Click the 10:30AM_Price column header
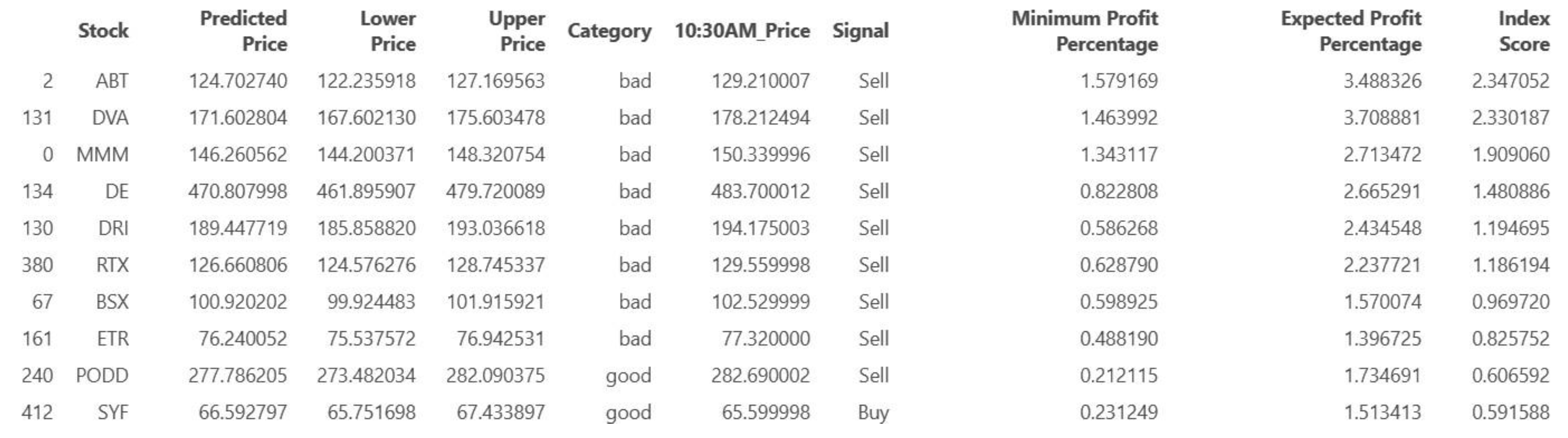The image size is (1568, 438). click(x=742, y=30)
